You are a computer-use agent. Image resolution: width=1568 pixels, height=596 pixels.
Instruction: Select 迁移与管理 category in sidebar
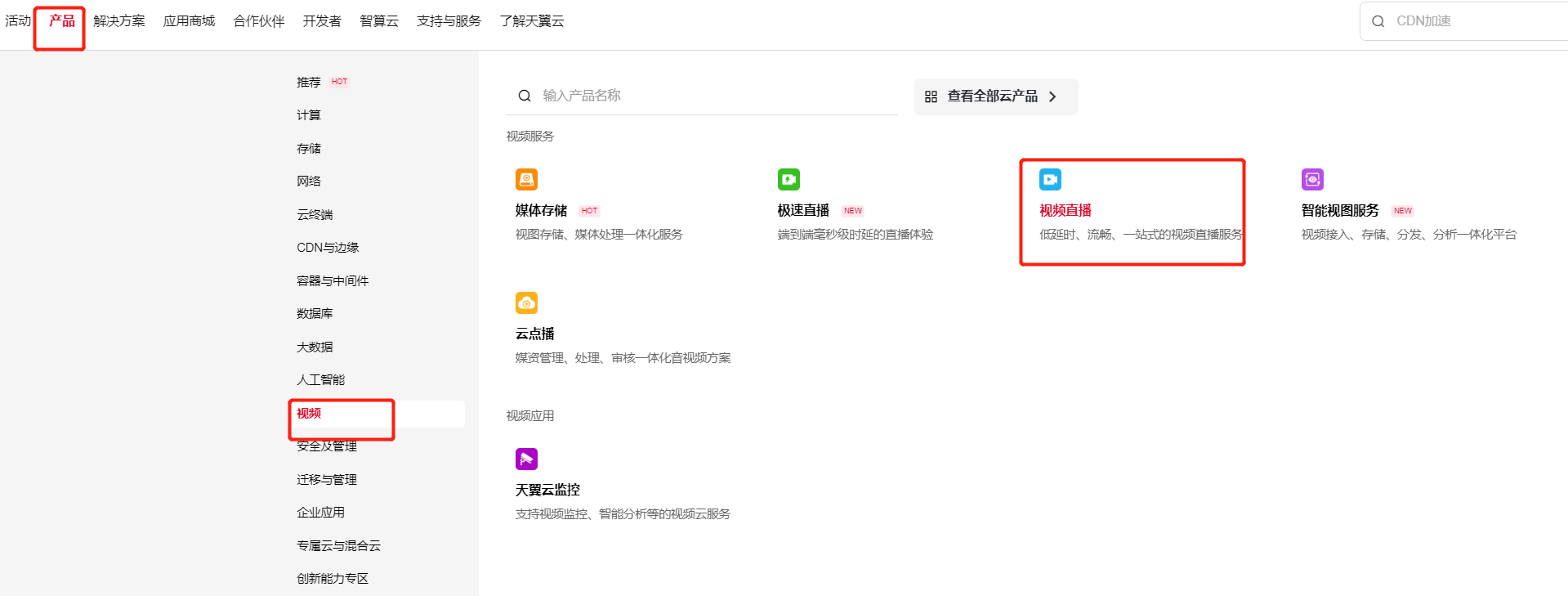(327, 480)
